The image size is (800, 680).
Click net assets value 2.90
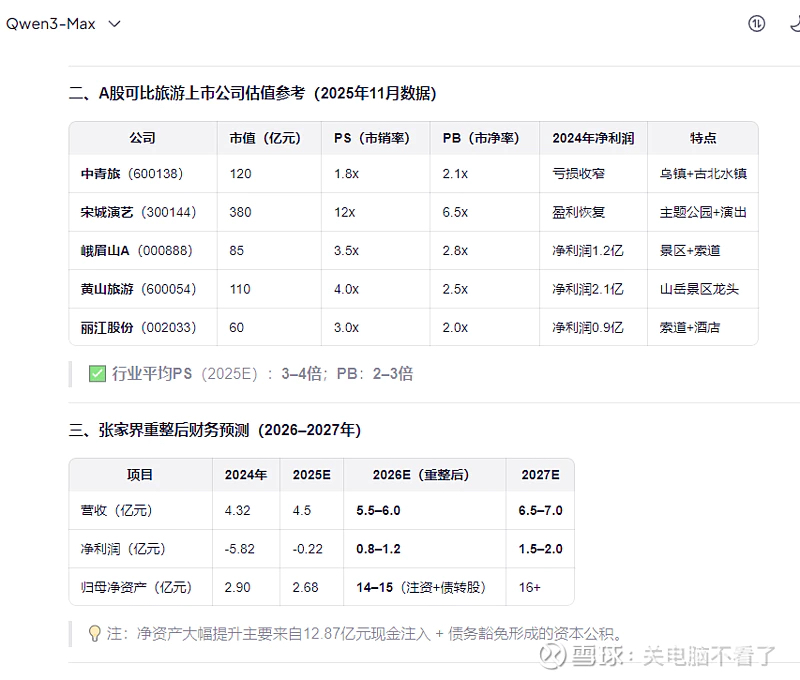coord(237,588)
